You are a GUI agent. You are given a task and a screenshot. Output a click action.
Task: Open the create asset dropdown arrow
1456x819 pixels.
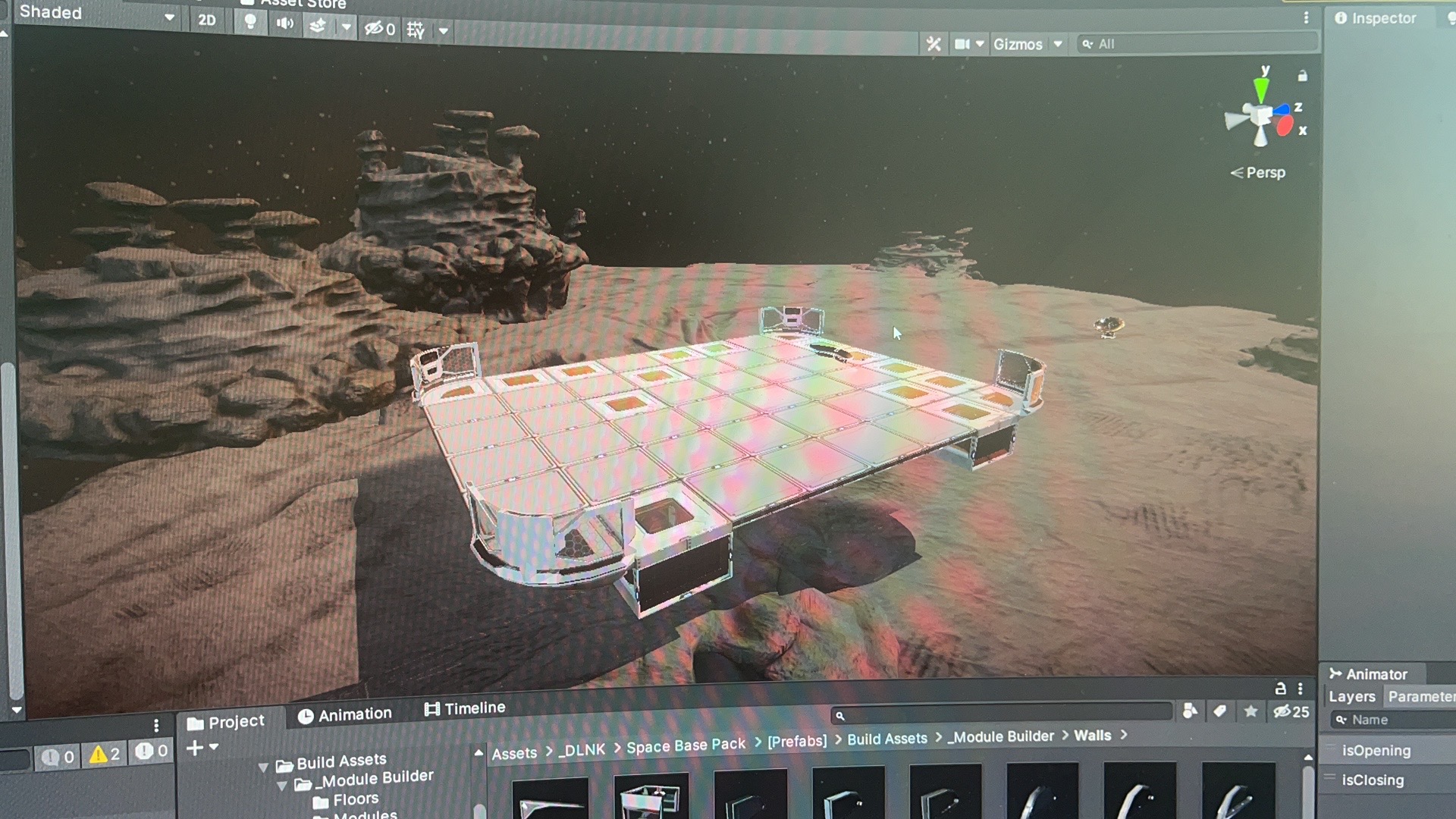click(x=214, y=747)
